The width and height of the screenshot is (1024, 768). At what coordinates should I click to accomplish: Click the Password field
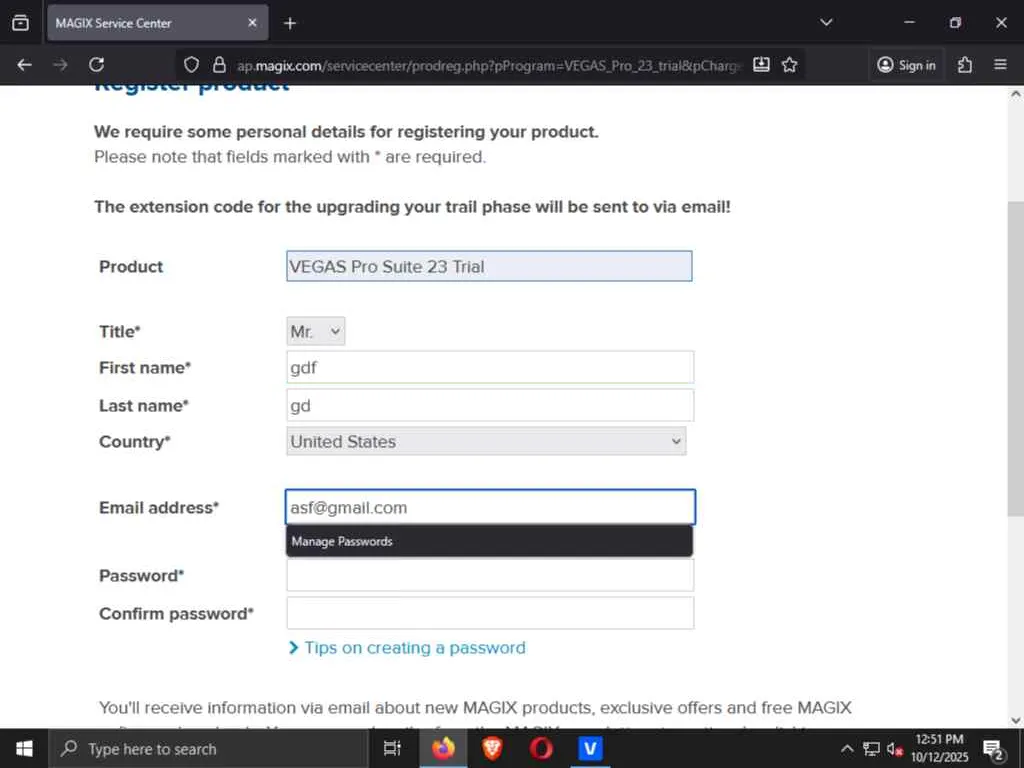[490, 575]
